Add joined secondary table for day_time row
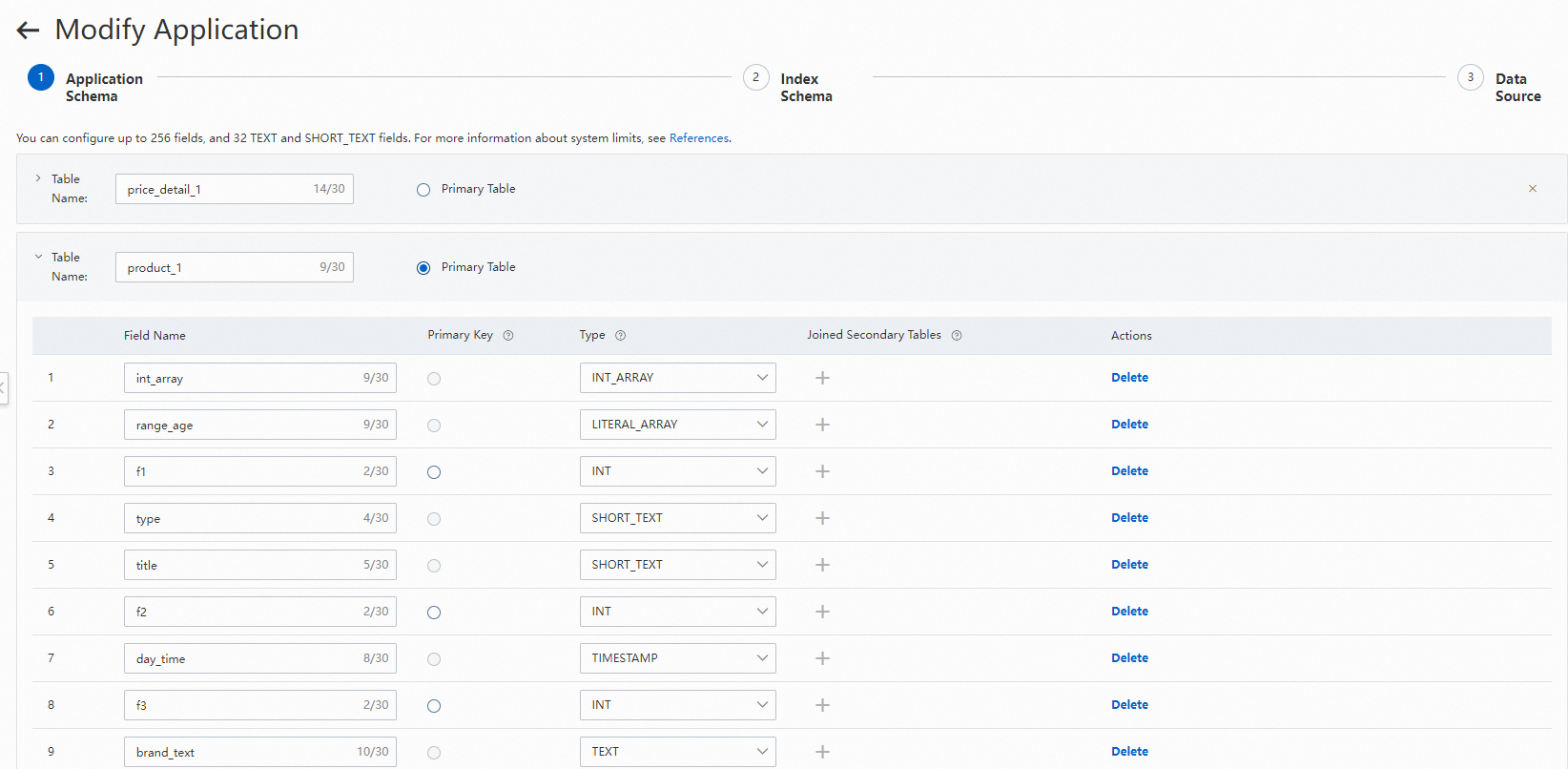1568x769 pixels. pos(822,658)
